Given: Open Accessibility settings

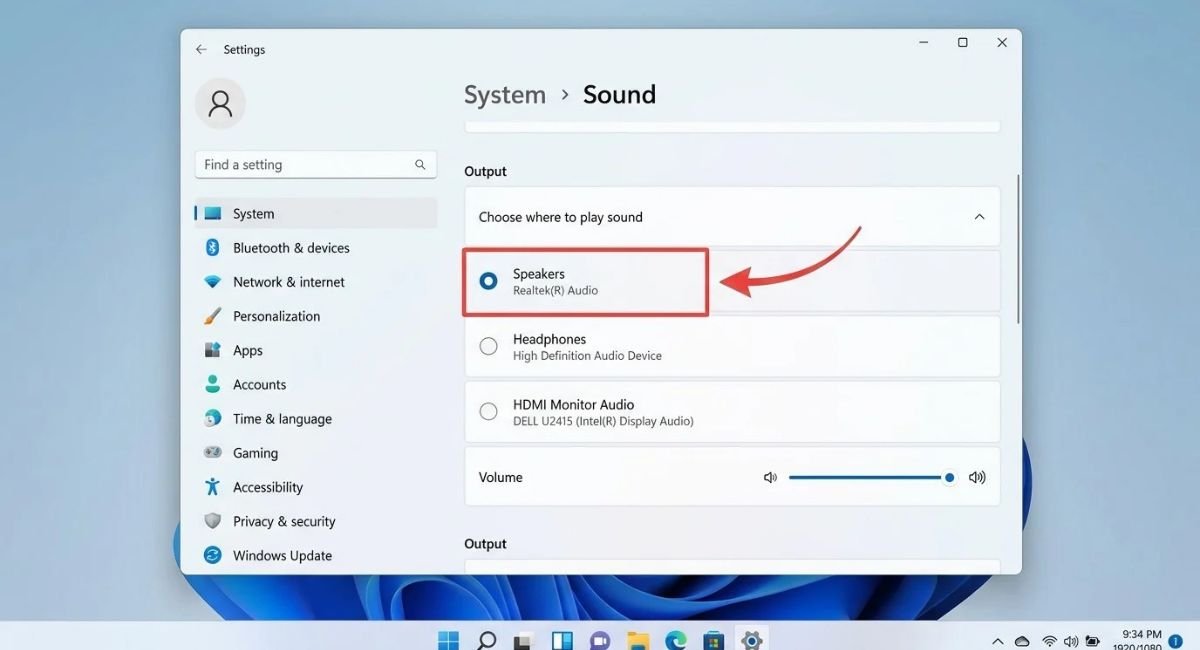Looking at the screenshot, I should pos(315,488).
